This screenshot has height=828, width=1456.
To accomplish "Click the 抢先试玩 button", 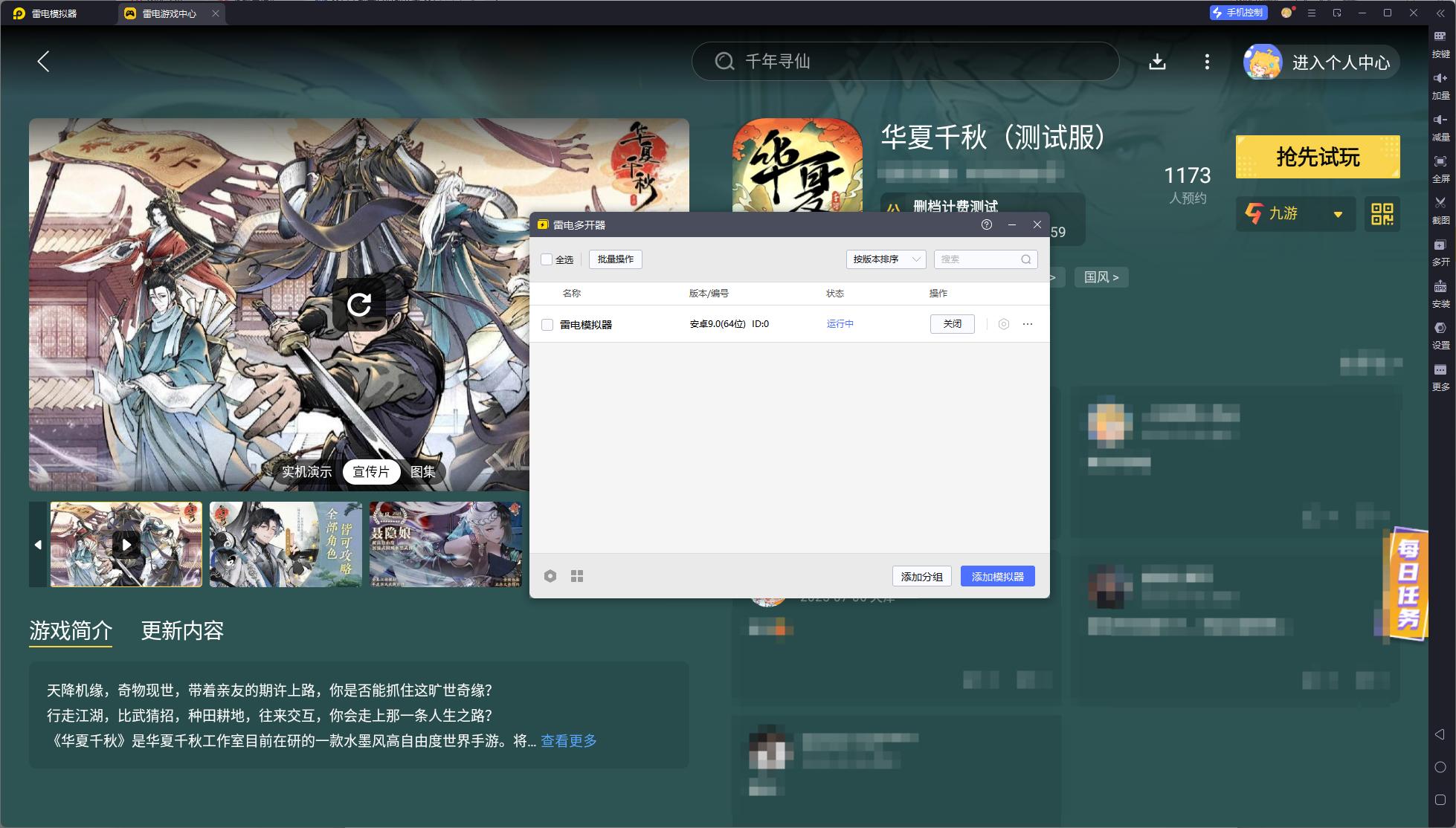I will pos(1318,157).
